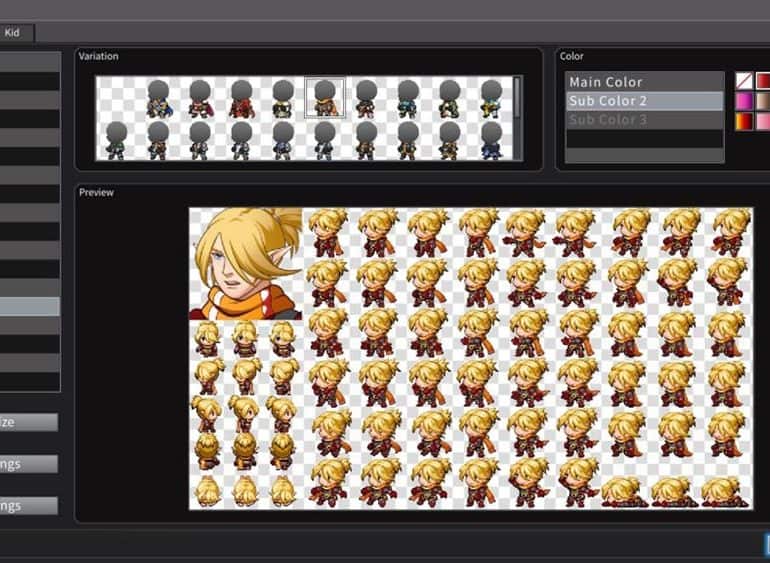Viewport: 770px width, 563px height.
Task: Select Main Color in the Color list
Action: (x=644, y=82)
